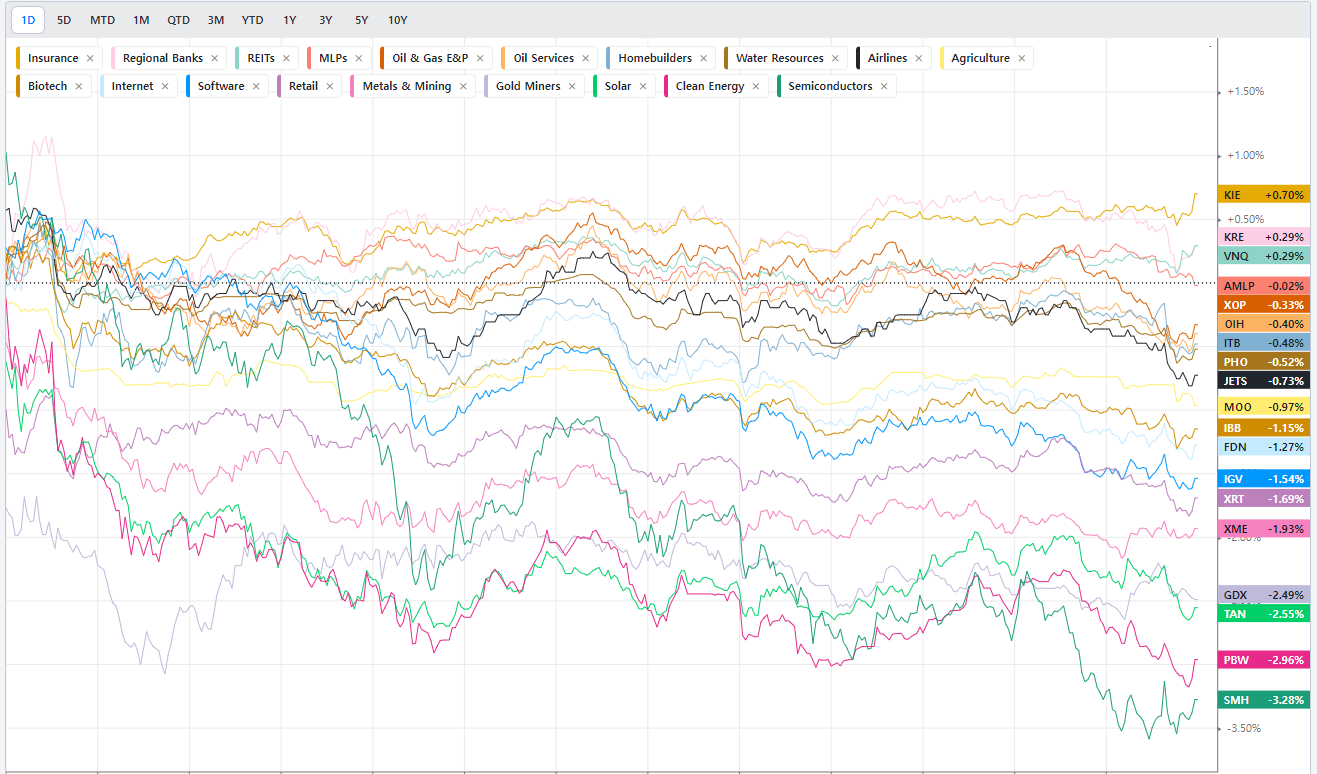The image size is (1317, 774).
Task: Delete the Gold Miners chip
Action: pyautogui.click(x=572, y=86)
